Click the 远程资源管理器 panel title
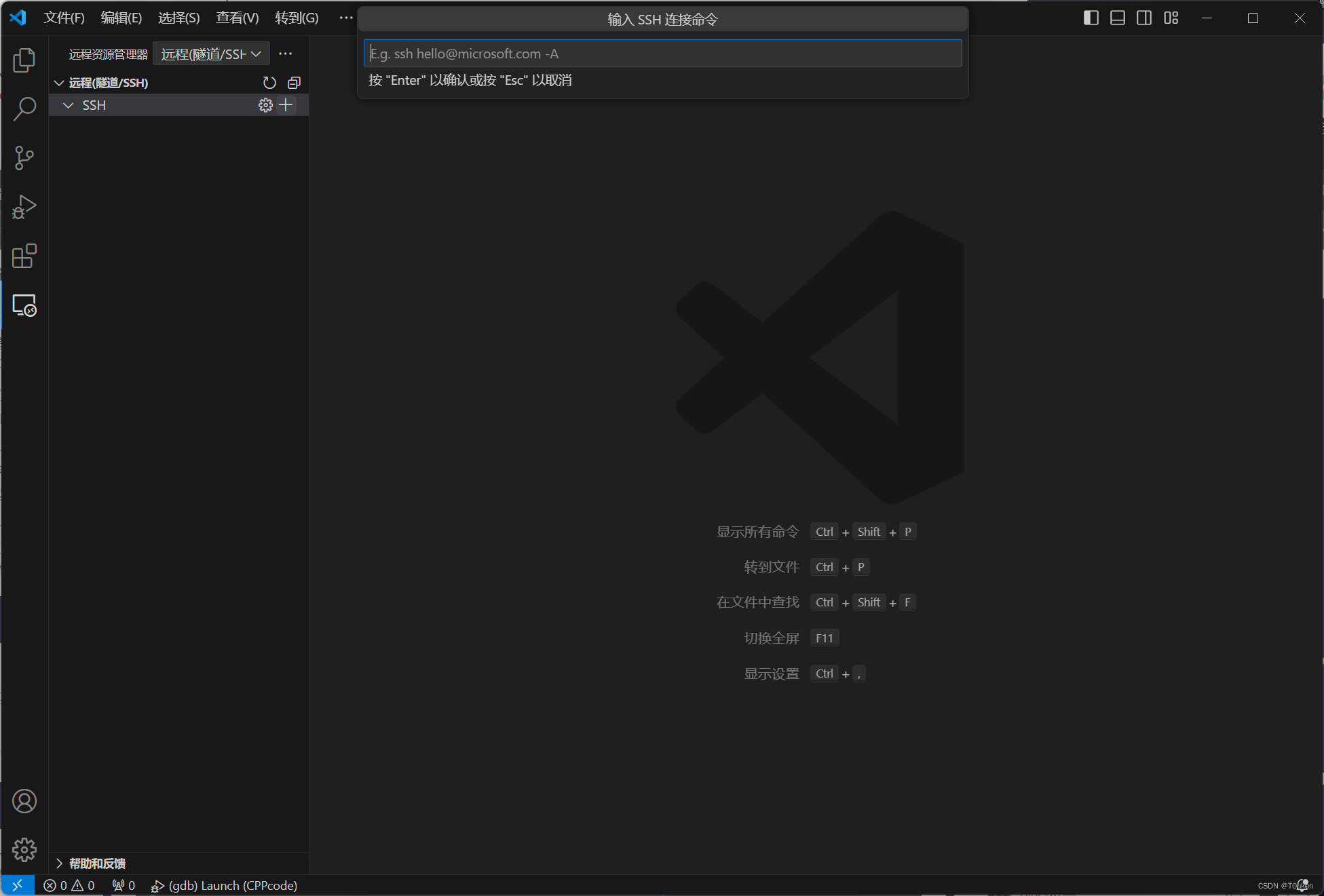1324x896 pixels. [109, 54]
